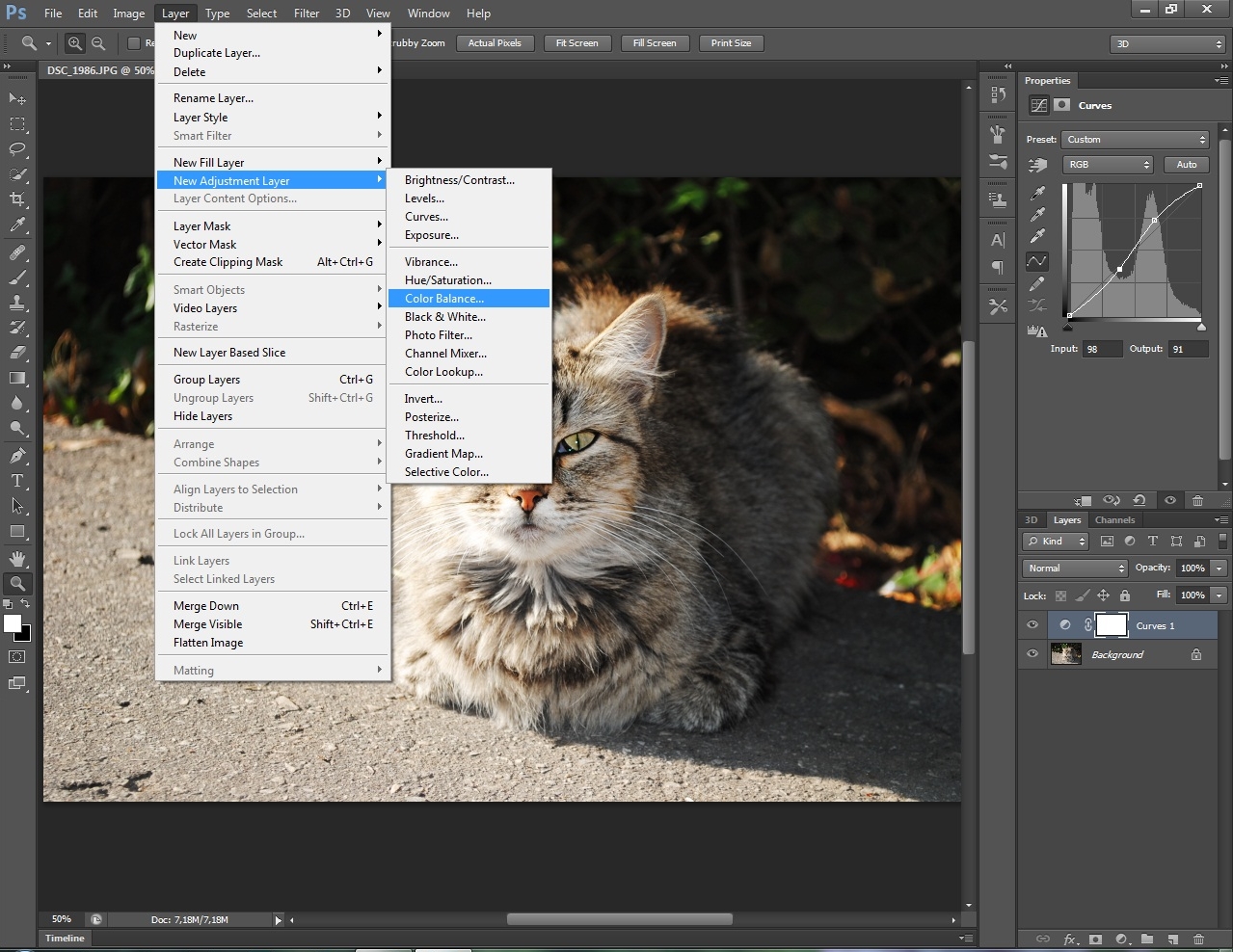
Task: Pick the Eyedropper tool in the left toolbar
Action: click(x=17, y=225)
